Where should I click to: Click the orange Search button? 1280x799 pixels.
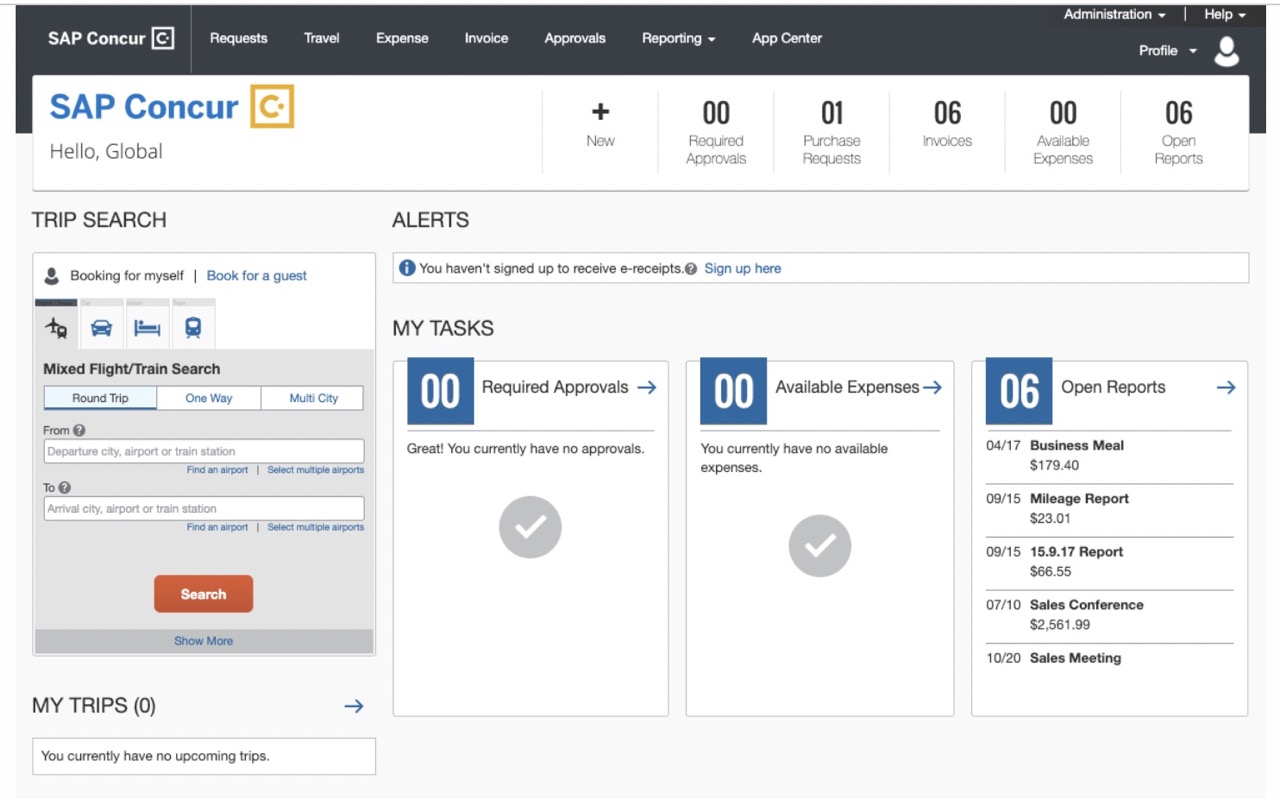203,594
